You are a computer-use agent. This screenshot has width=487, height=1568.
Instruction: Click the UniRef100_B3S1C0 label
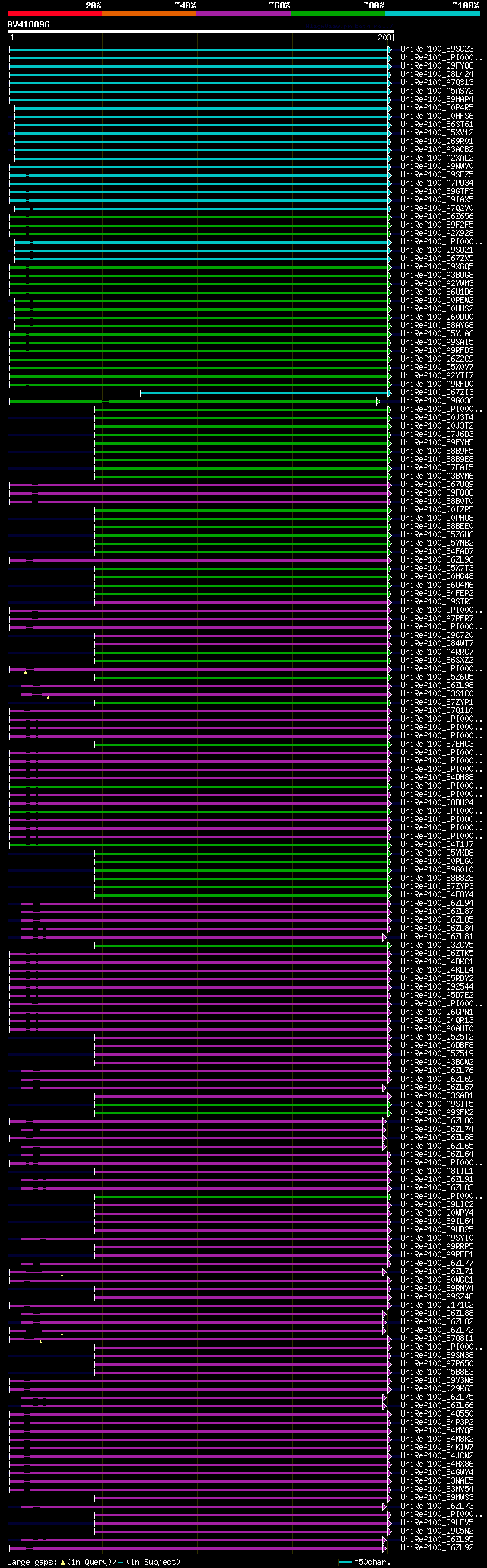click(x=437, y=694)
